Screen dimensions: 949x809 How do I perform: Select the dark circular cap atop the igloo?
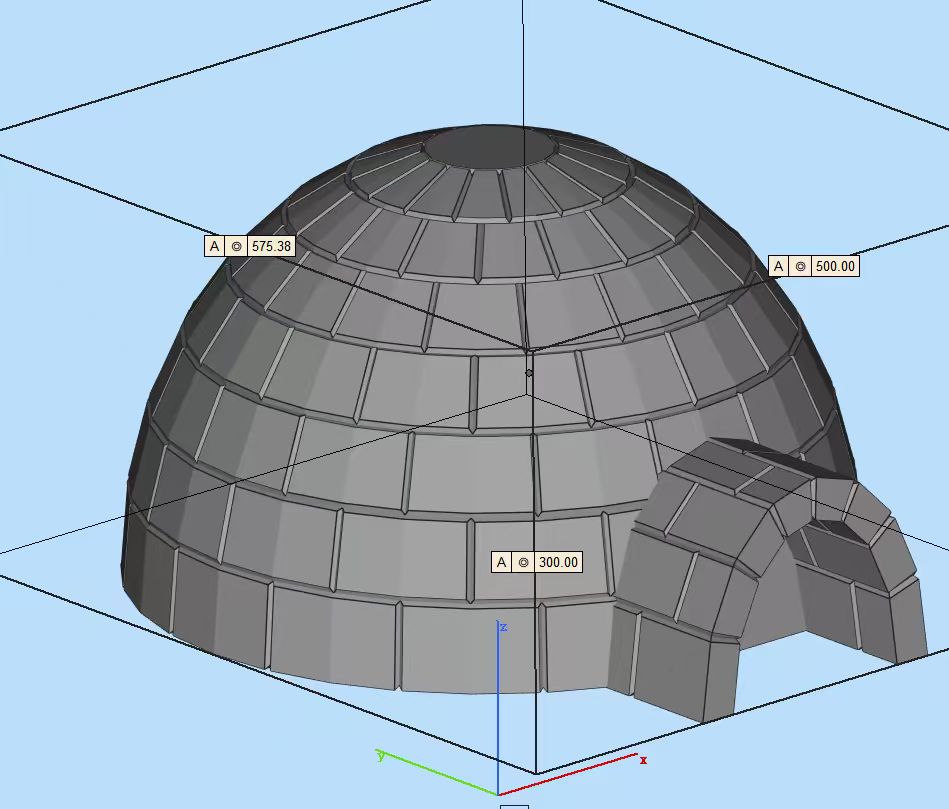click(490, 148)
